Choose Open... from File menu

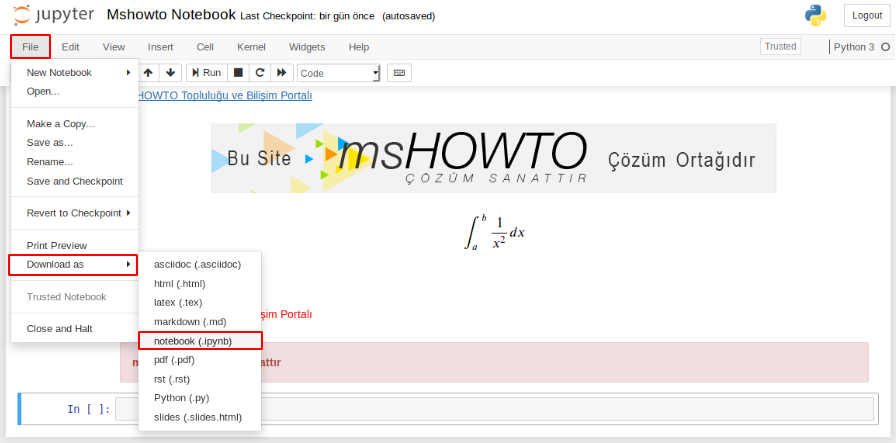[x=75, y=91]
